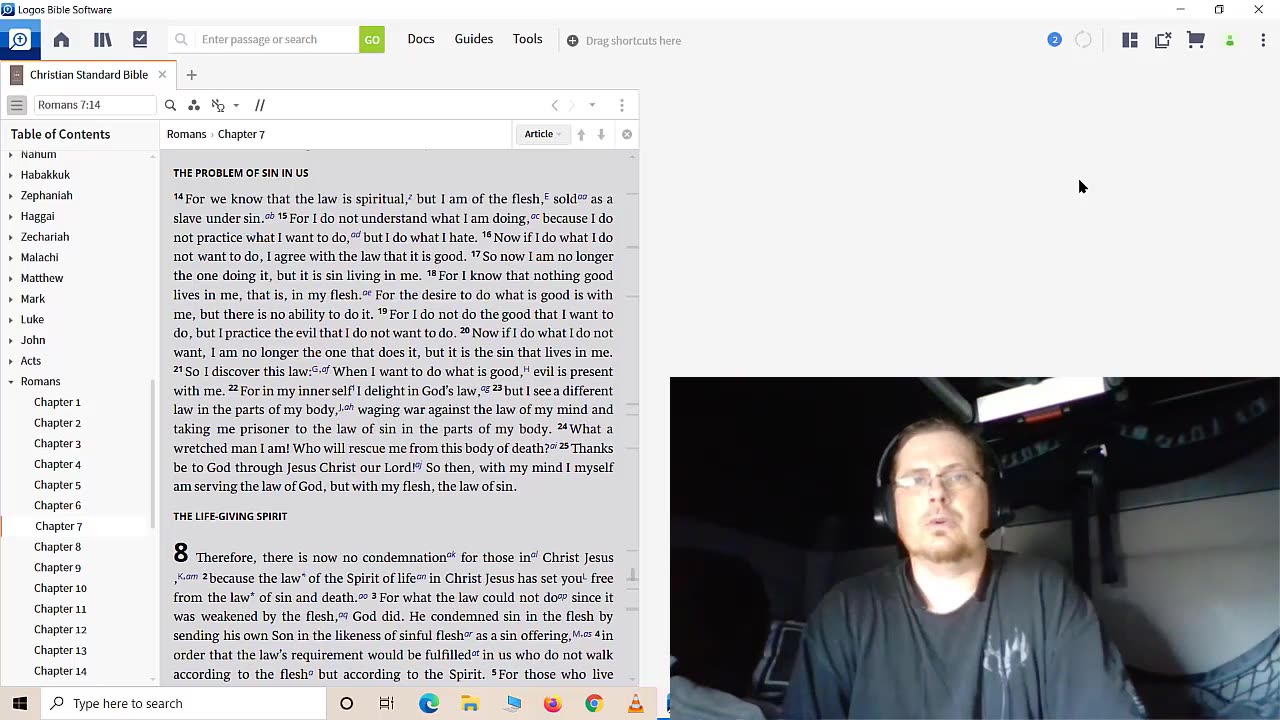Viewport: 1280px width, 720px height.
Task: Toggle the Table of Contents hamburger icon
Action: tap(16, 105)
